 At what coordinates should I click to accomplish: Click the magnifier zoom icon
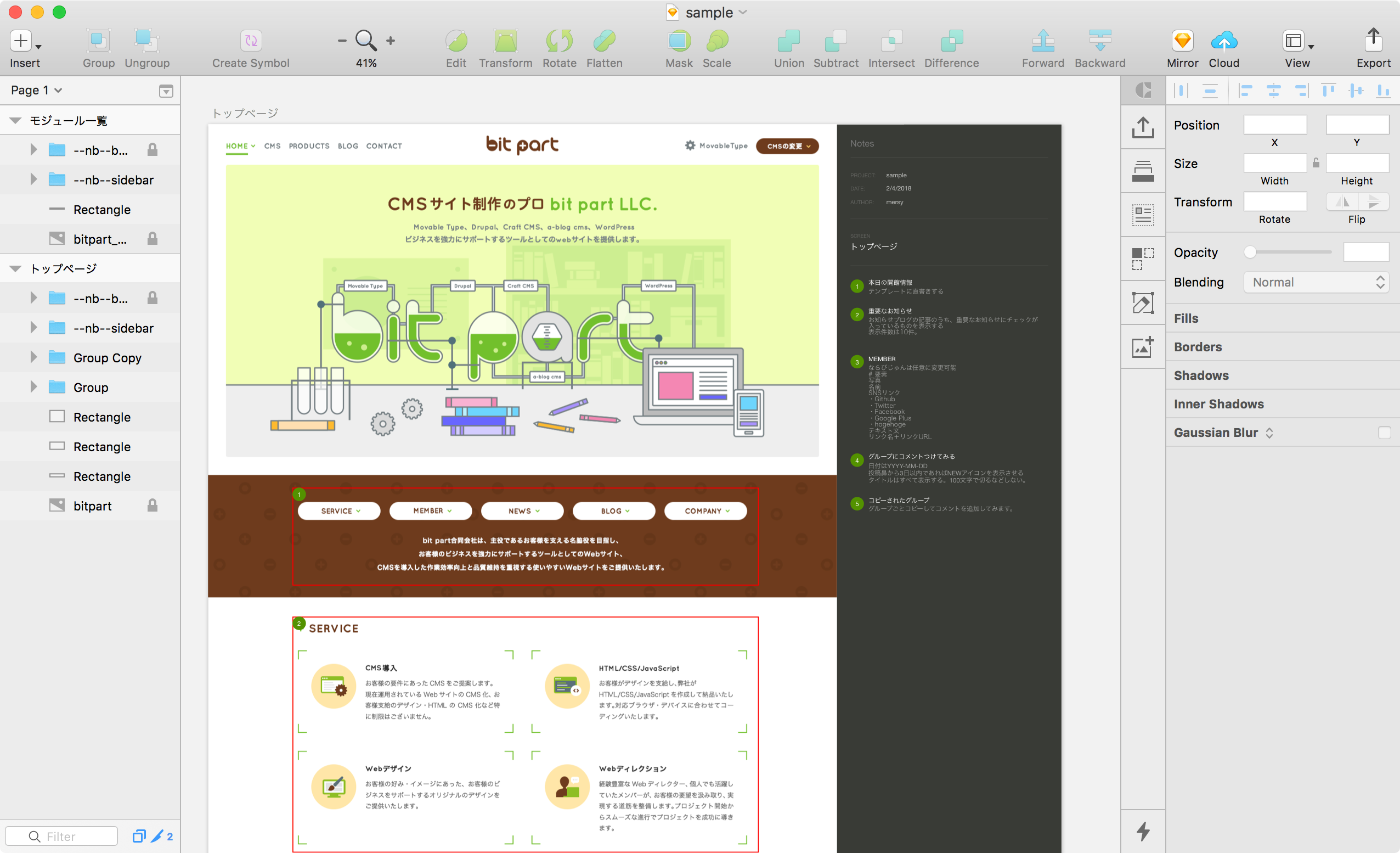365,41
